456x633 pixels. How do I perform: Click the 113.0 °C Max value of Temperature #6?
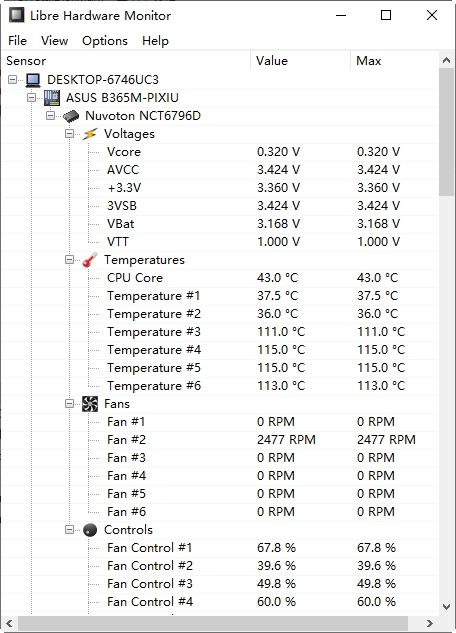(381, 386)
